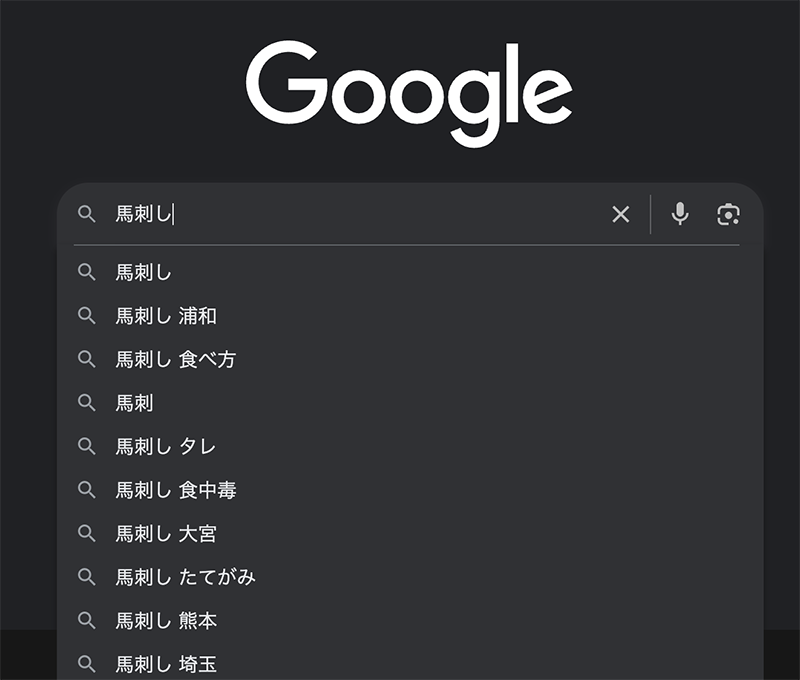Click the magnifier icon in search box
The width and height of the screenshot is (800, 680).
pyautogui.click(x=87, y=214)
